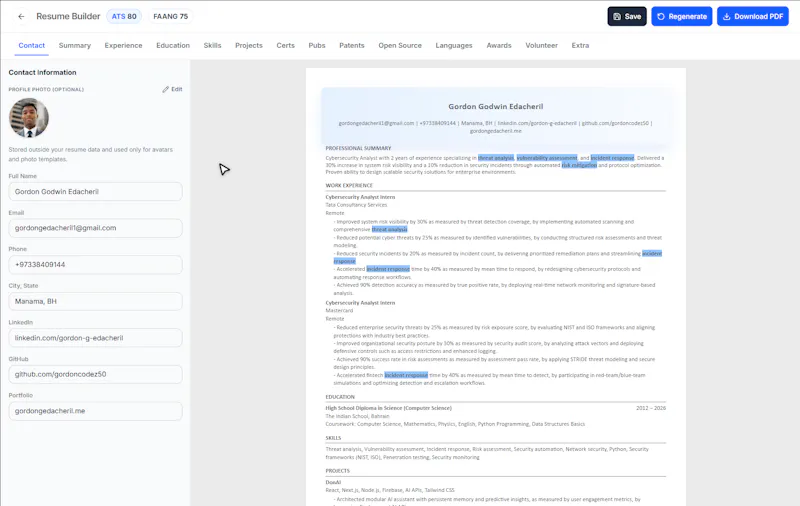The height and width of the screenshot is (506, 800).
Task: Switch to the Languages tab
Action: tap(454, 45)
